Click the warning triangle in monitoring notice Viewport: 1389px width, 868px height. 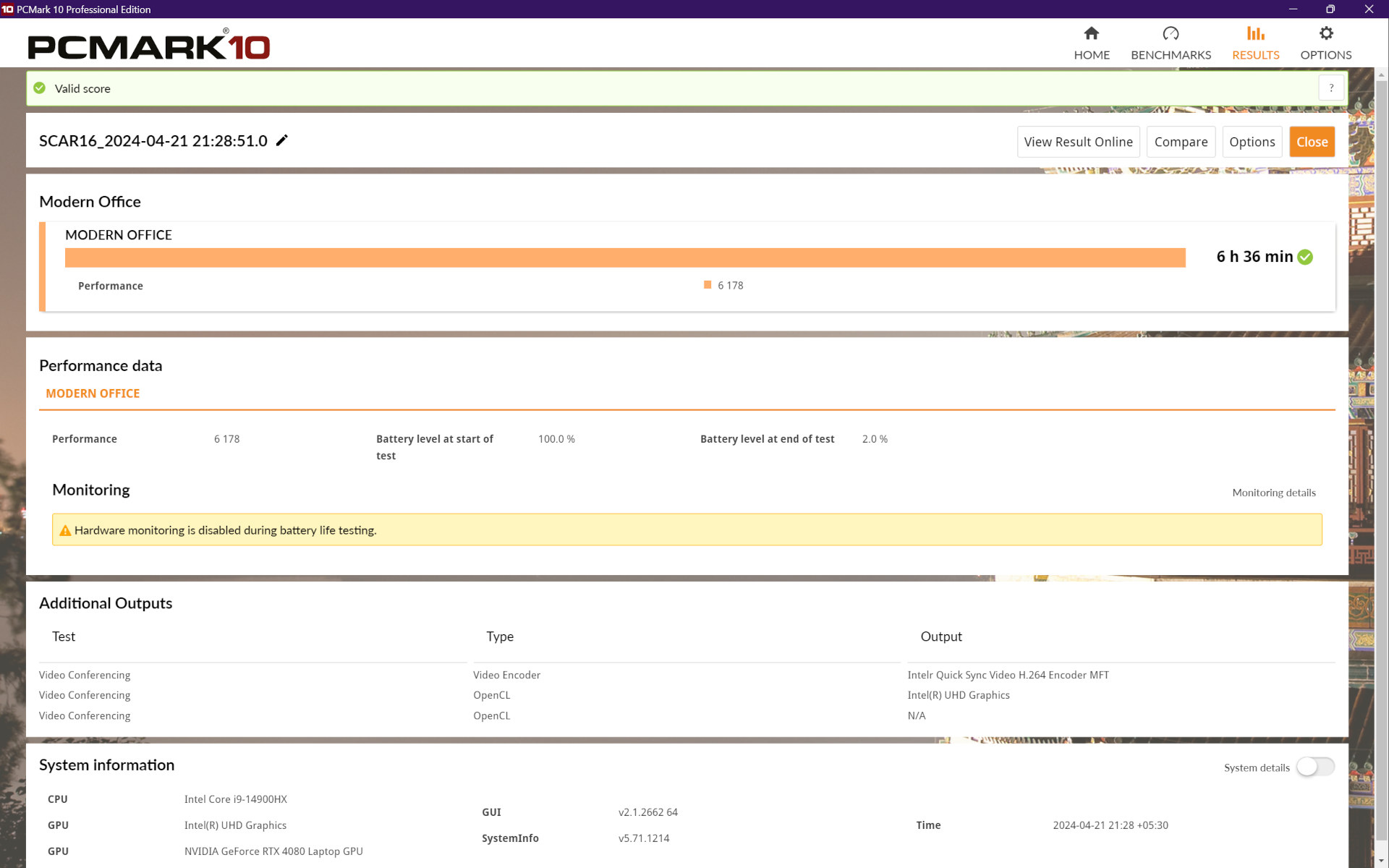coord(65,530)
